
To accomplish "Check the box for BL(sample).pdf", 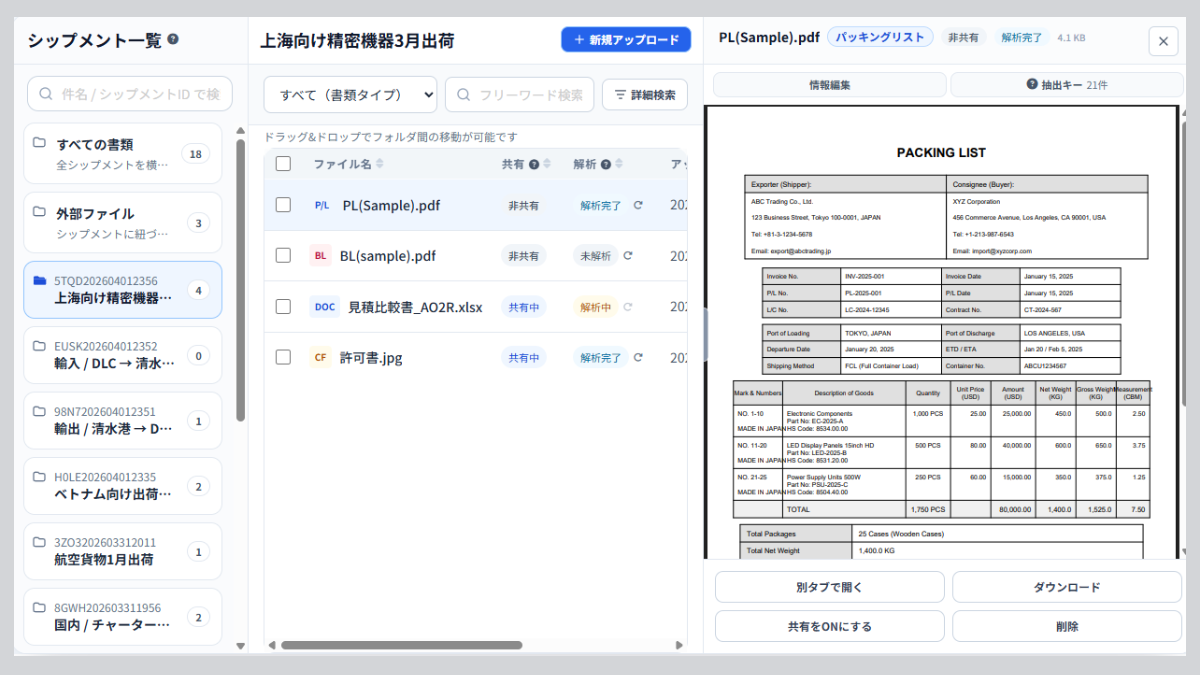I will 283,256.
